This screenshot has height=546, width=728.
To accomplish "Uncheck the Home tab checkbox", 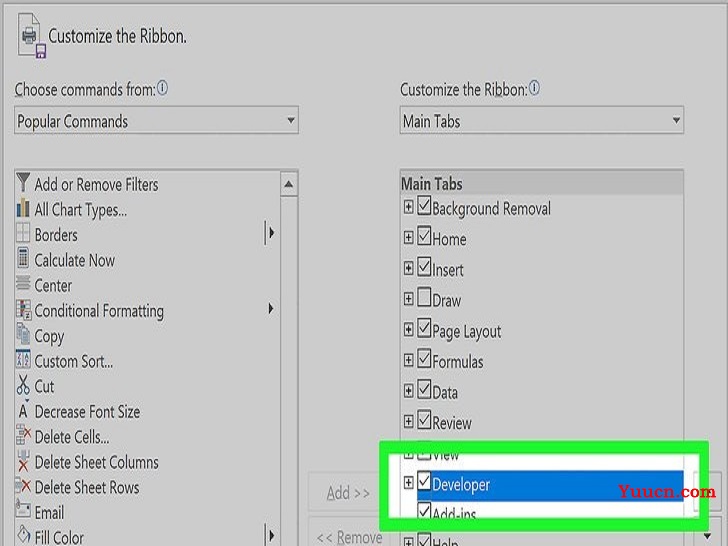I will click(424, 236).
